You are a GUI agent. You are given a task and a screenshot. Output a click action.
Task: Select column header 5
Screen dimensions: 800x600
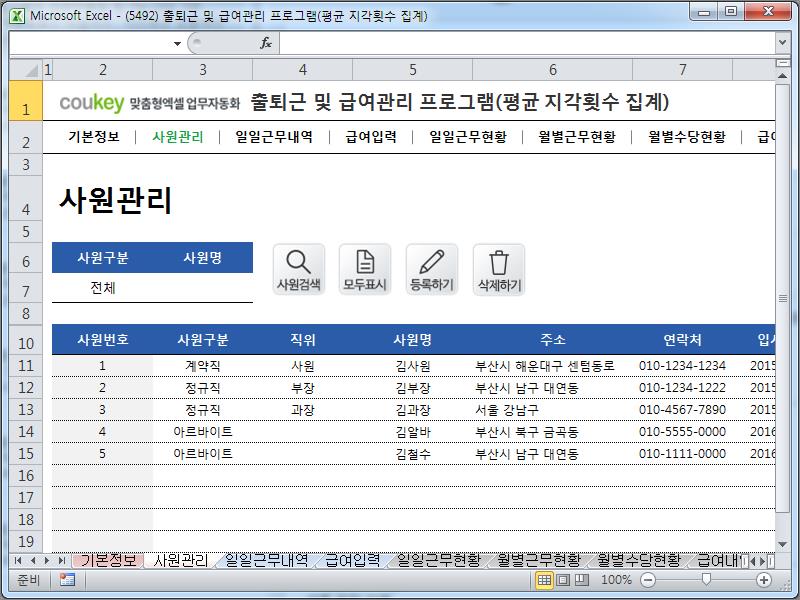tap(413, 70)
